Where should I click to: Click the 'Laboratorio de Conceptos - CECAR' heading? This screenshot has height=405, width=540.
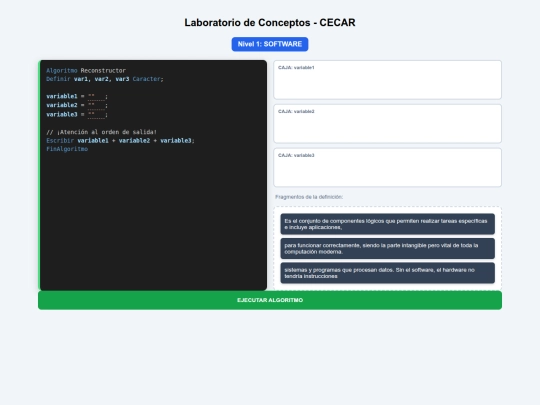click(x=270, y=23)
